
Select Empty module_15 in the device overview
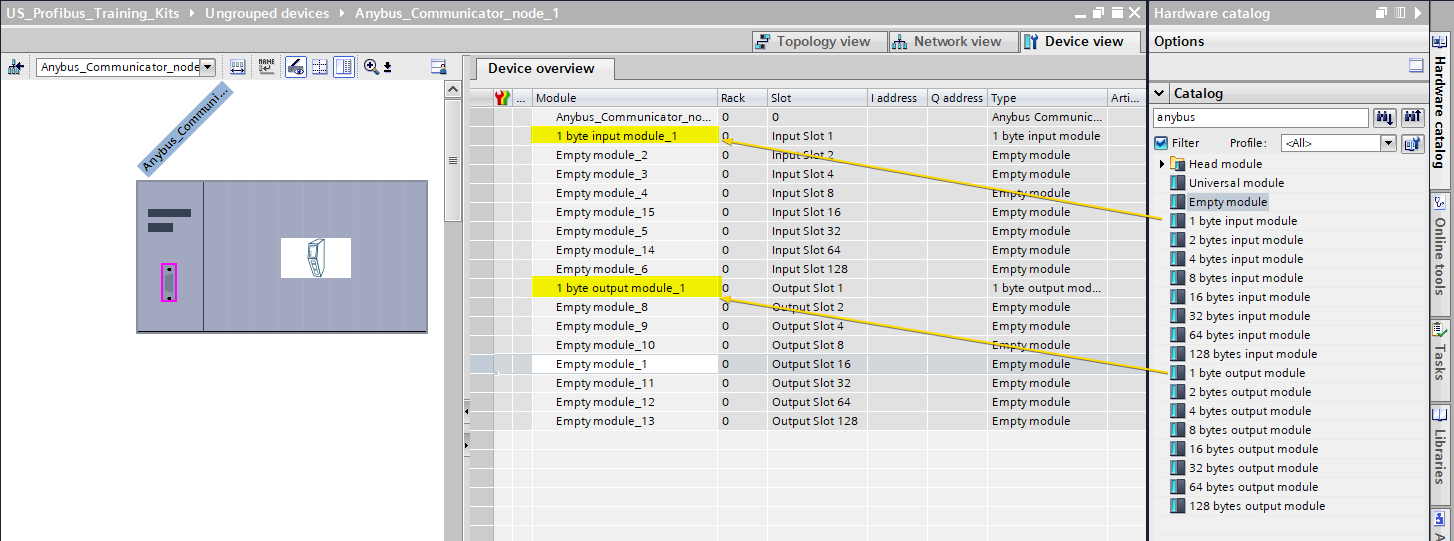[605, 212]
